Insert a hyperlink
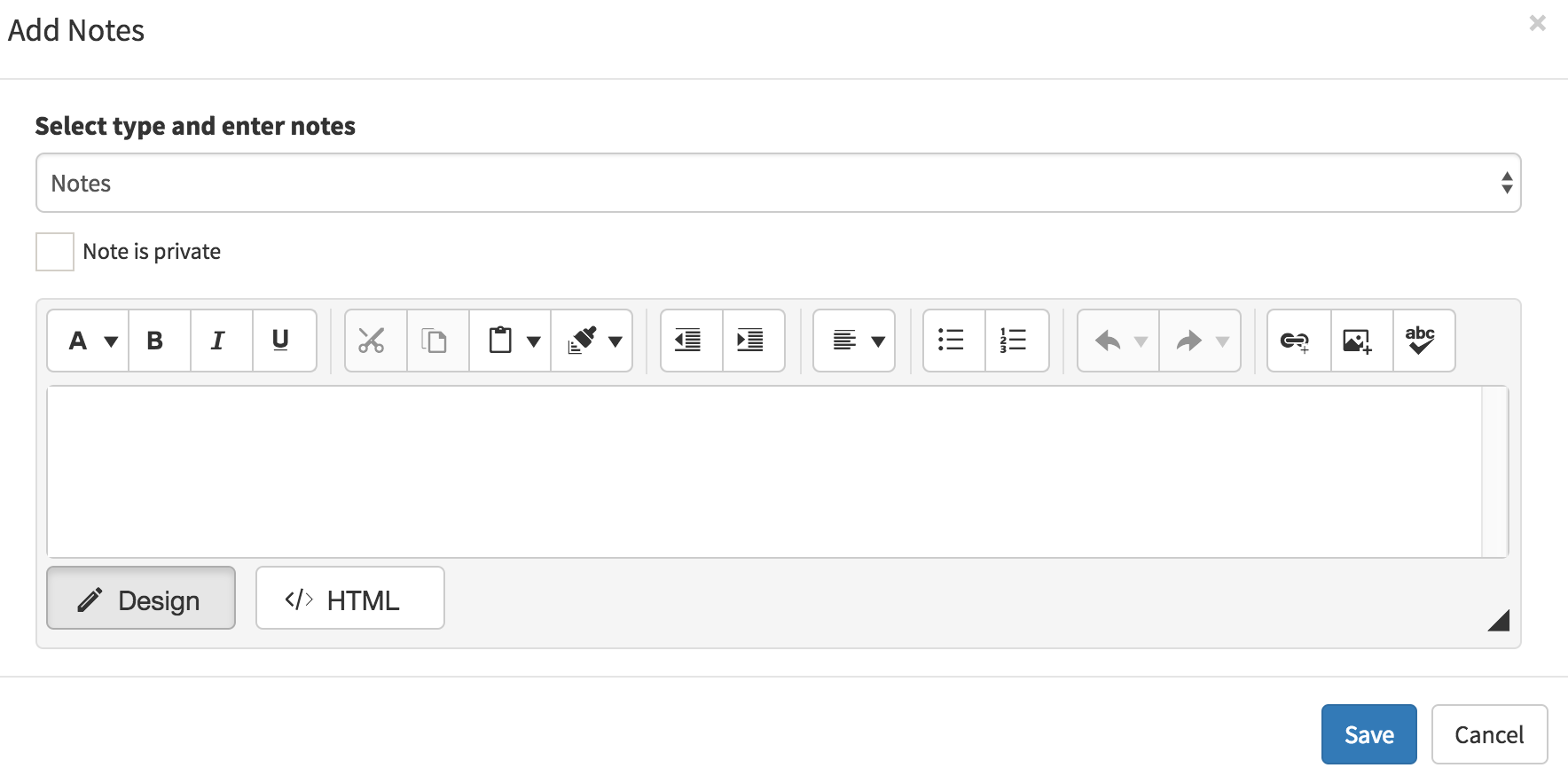Image resolution: width=1568 pixels, height=768 pixels. pyautogui.click(x=1297, y=341)
